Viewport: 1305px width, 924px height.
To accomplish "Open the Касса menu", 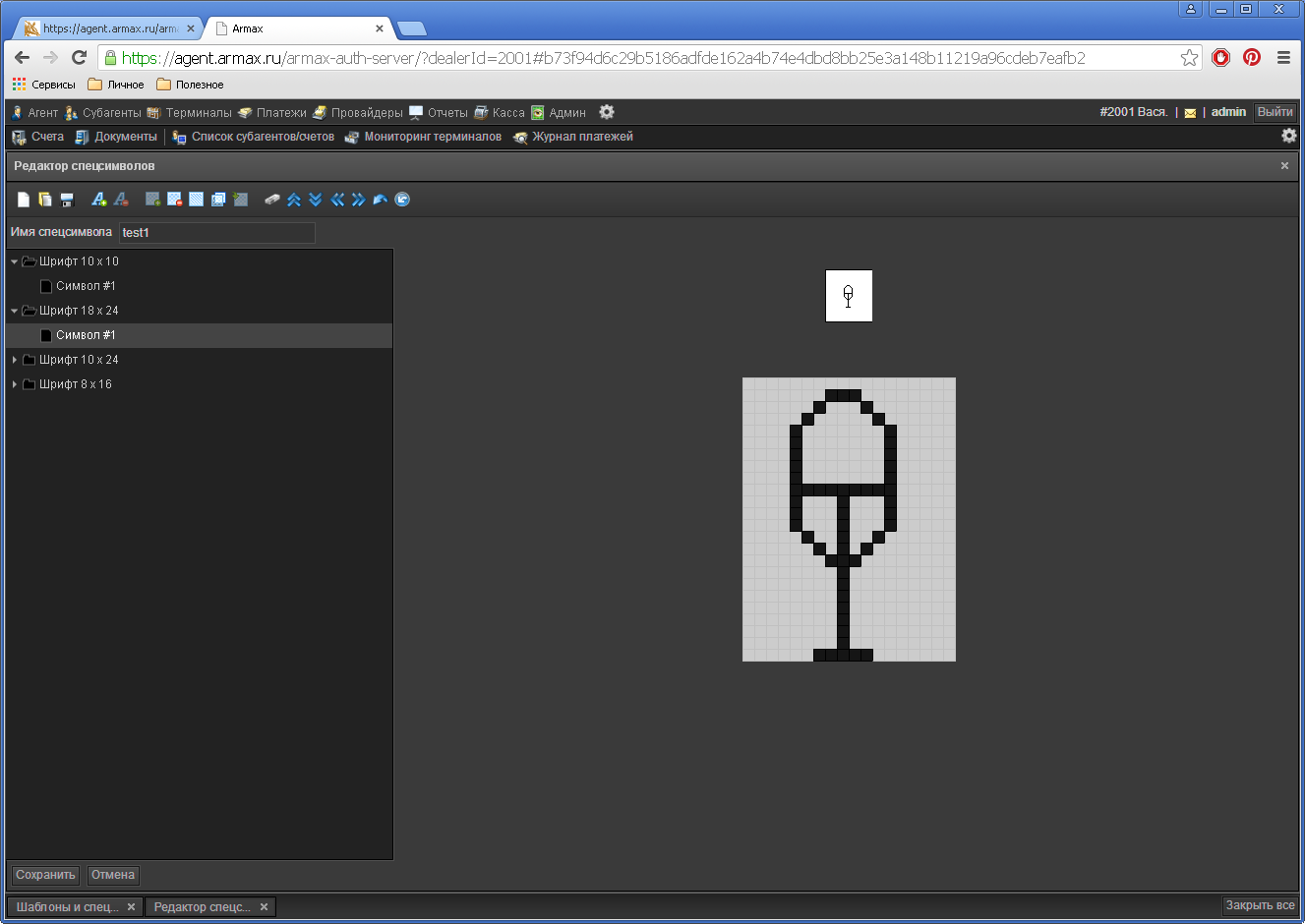I will [499, 113].
